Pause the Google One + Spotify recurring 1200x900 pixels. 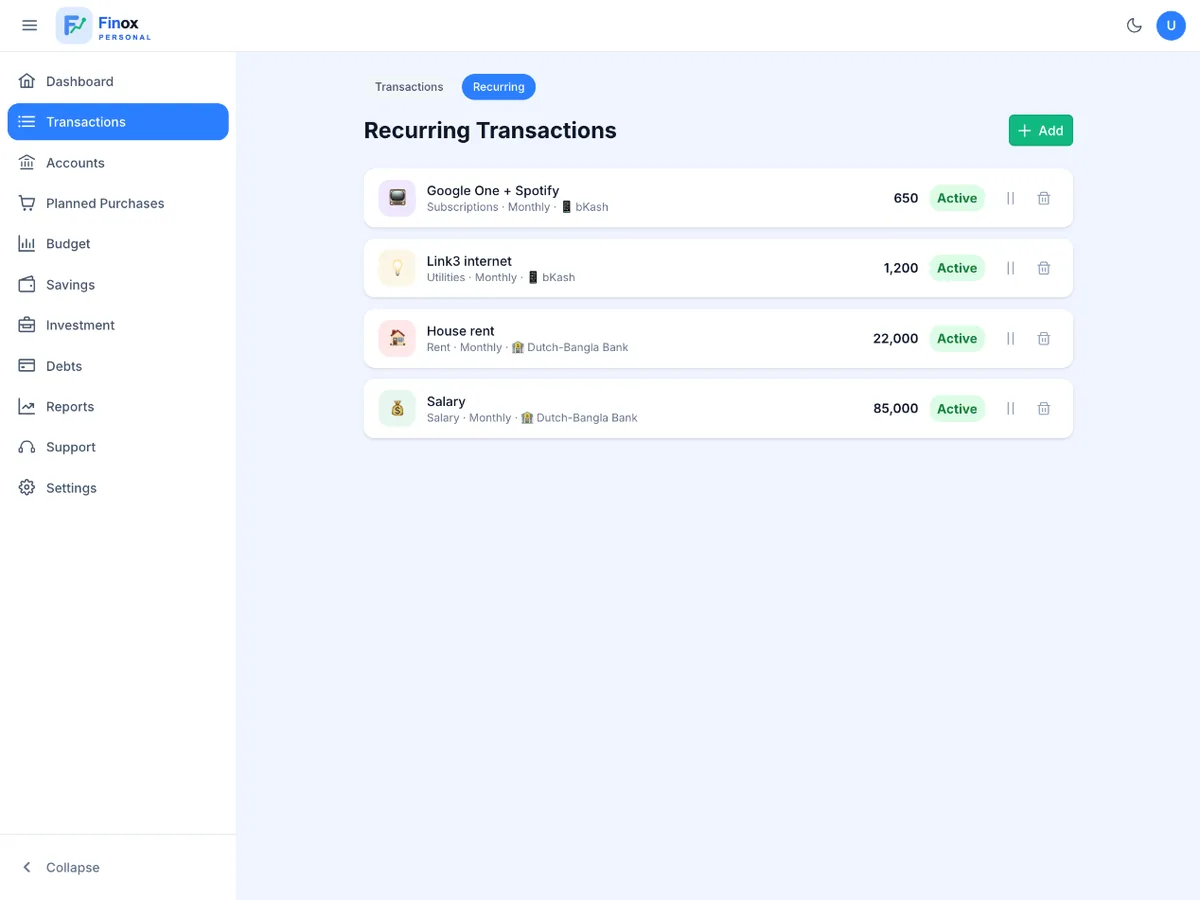point(1010,198)
